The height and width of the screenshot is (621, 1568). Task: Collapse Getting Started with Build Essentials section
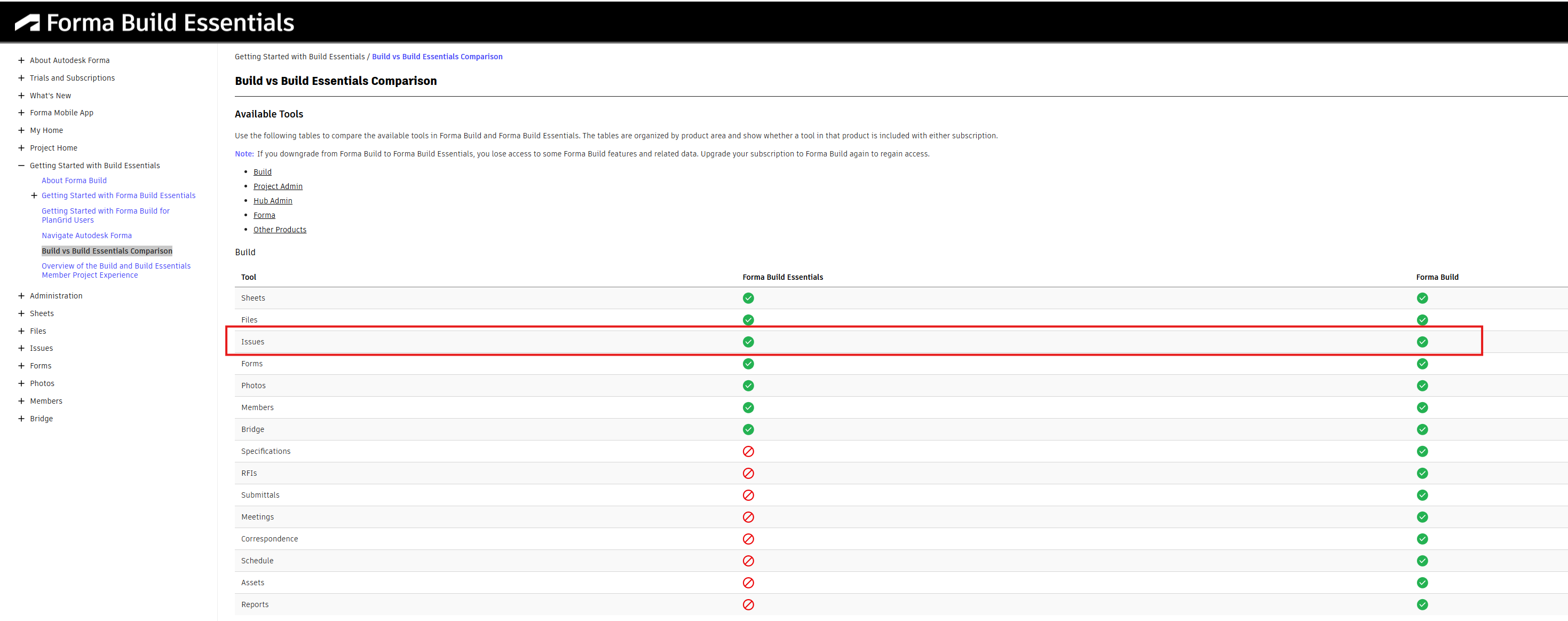click(21, 166)
